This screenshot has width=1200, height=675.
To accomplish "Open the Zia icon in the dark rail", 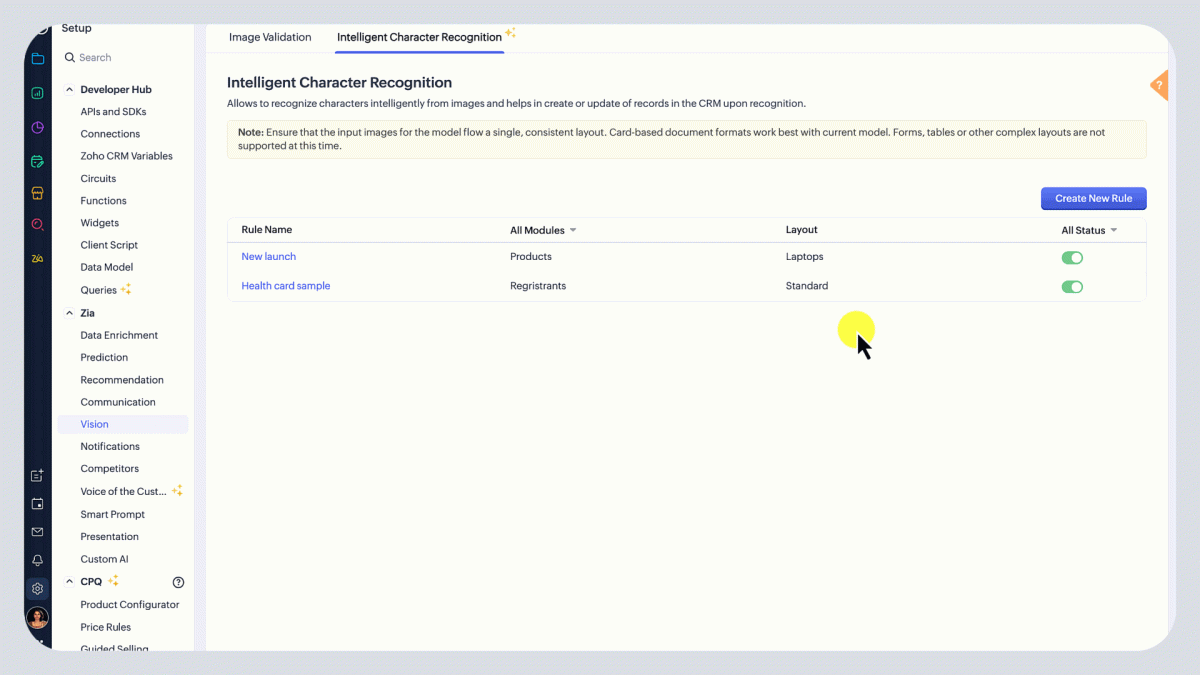I will click(37, 258).
